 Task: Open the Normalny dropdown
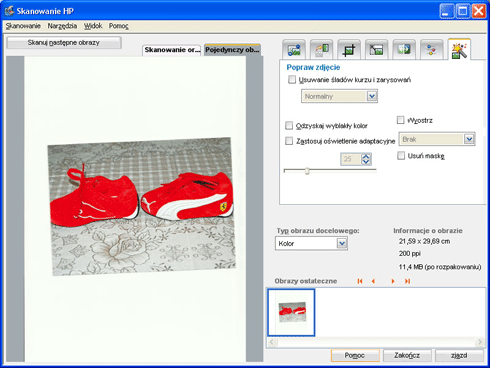[372, 96]
